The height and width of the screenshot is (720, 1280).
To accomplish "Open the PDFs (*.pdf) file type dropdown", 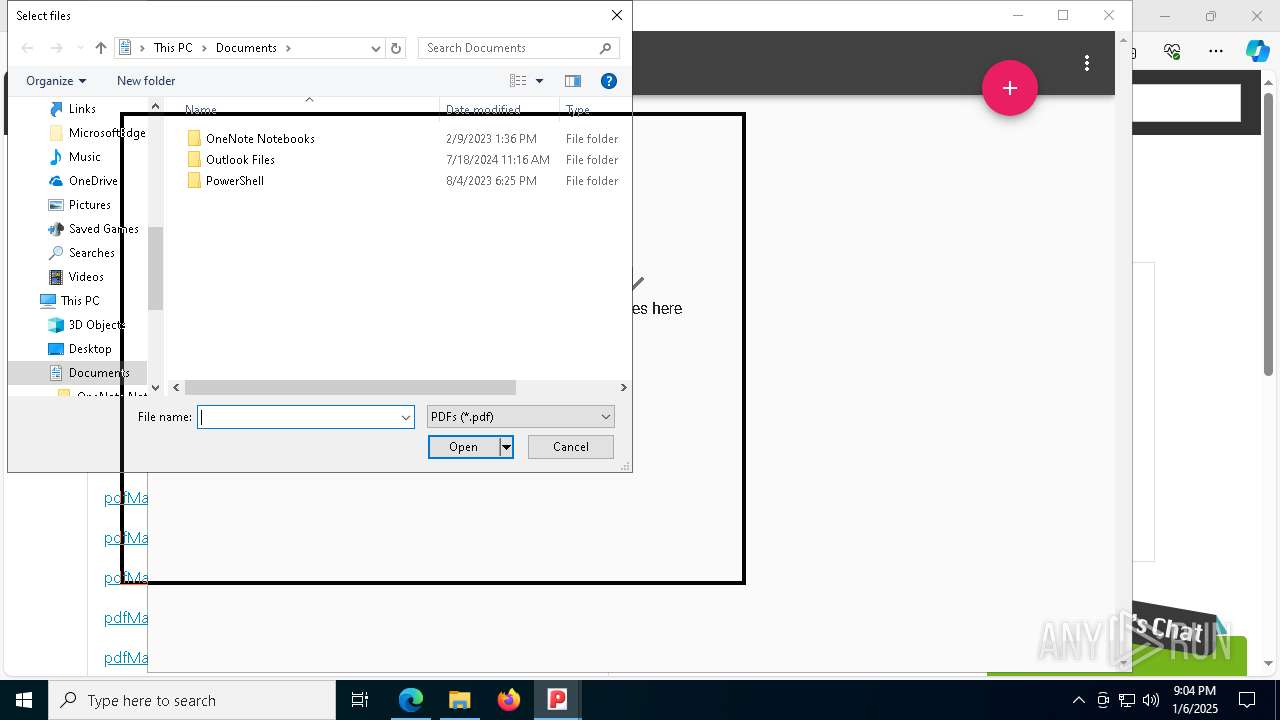I will [x=521, y=417].
